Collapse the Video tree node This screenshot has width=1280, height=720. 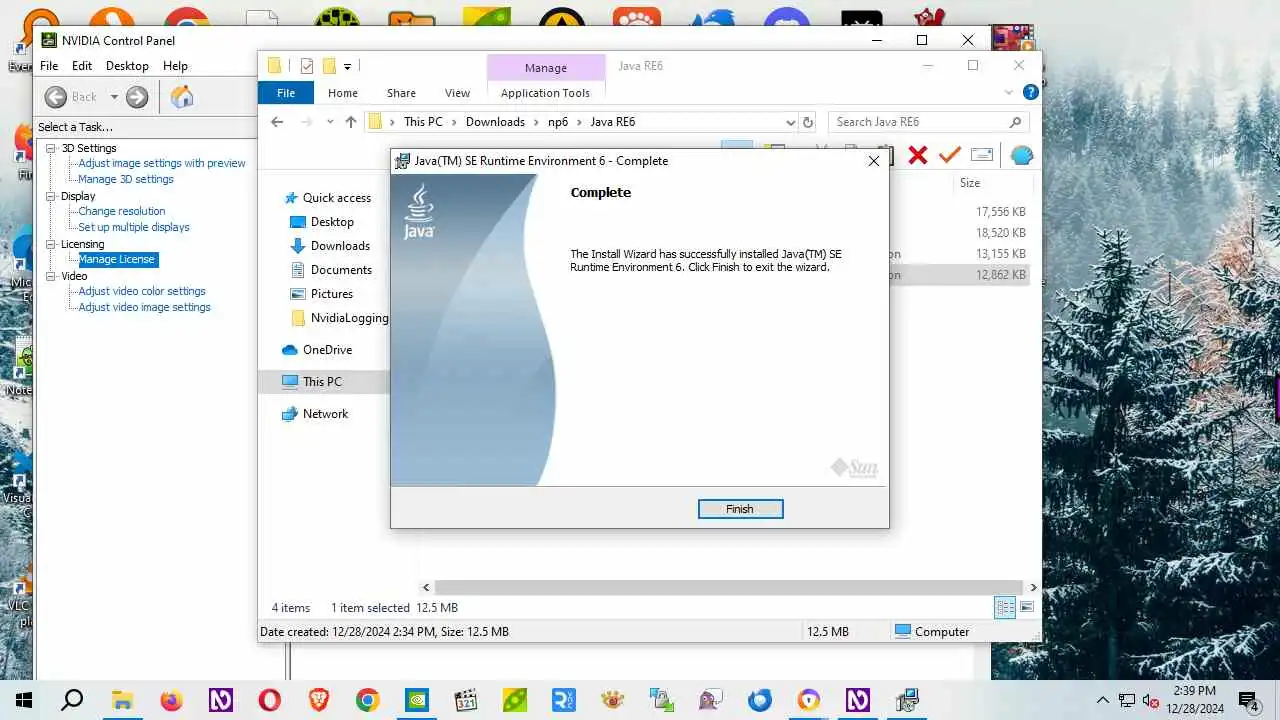(51, 276)
